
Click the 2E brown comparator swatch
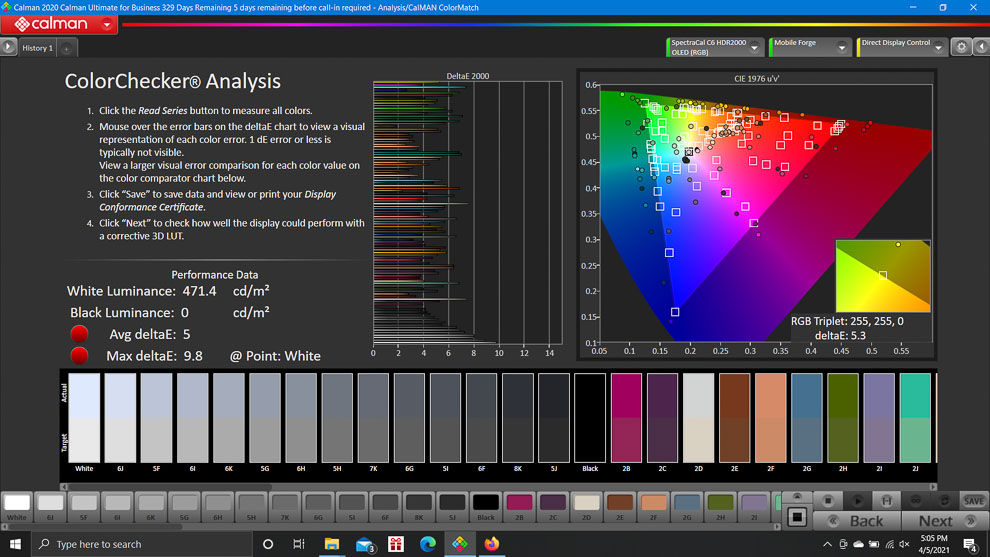pyautogui.click(x=734, y=417)
